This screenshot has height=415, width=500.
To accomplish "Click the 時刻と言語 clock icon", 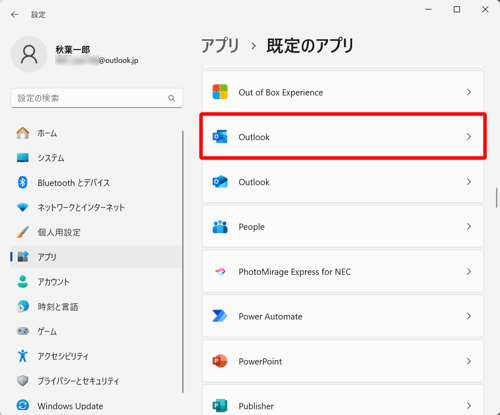I will click(x=23, y=306).
